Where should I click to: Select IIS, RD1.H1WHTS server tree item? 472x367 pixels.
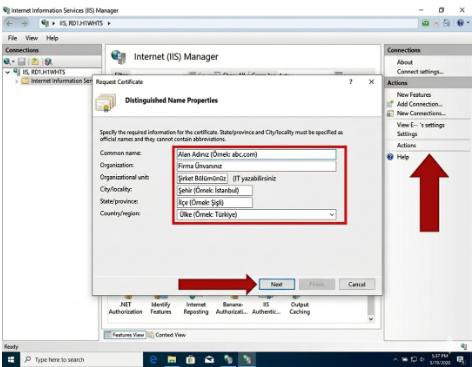tap(44, 72)
